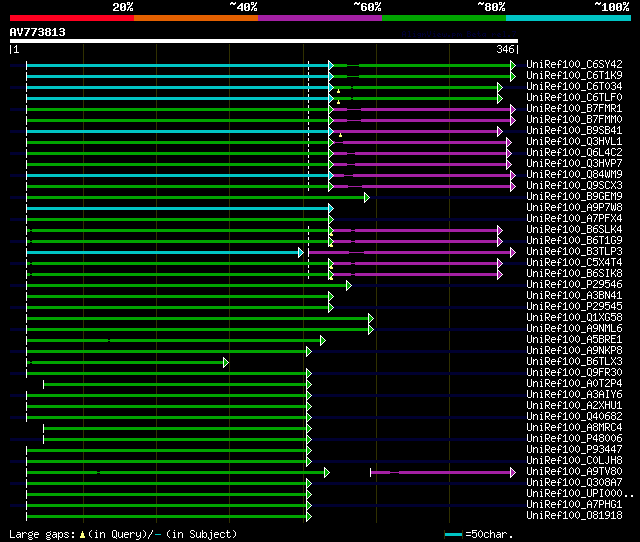640x542 pixels.
Task: Click the red ~20% identity legend bar
Action: click(x=72, y=18)
